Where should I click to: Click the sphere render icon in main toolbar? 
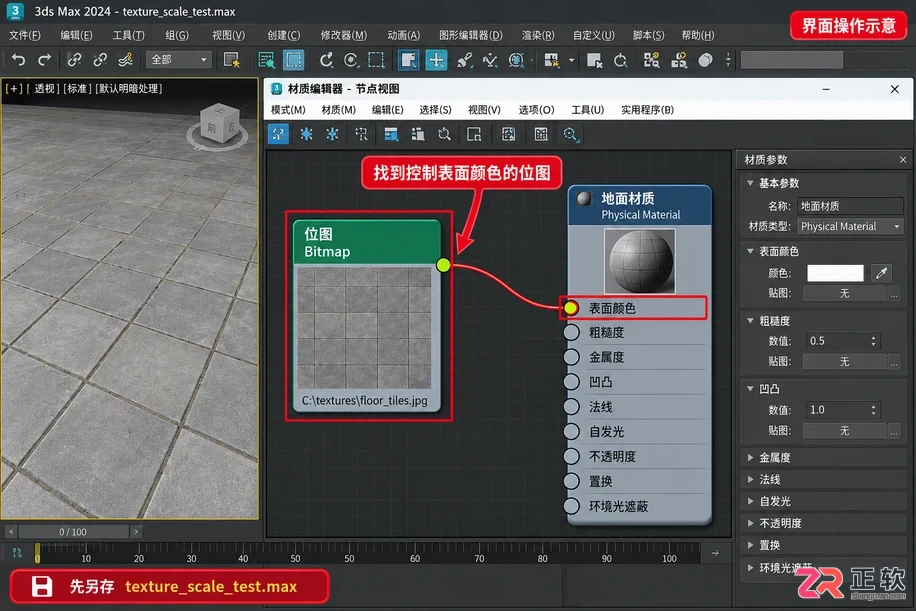click(x=706, y=60)
